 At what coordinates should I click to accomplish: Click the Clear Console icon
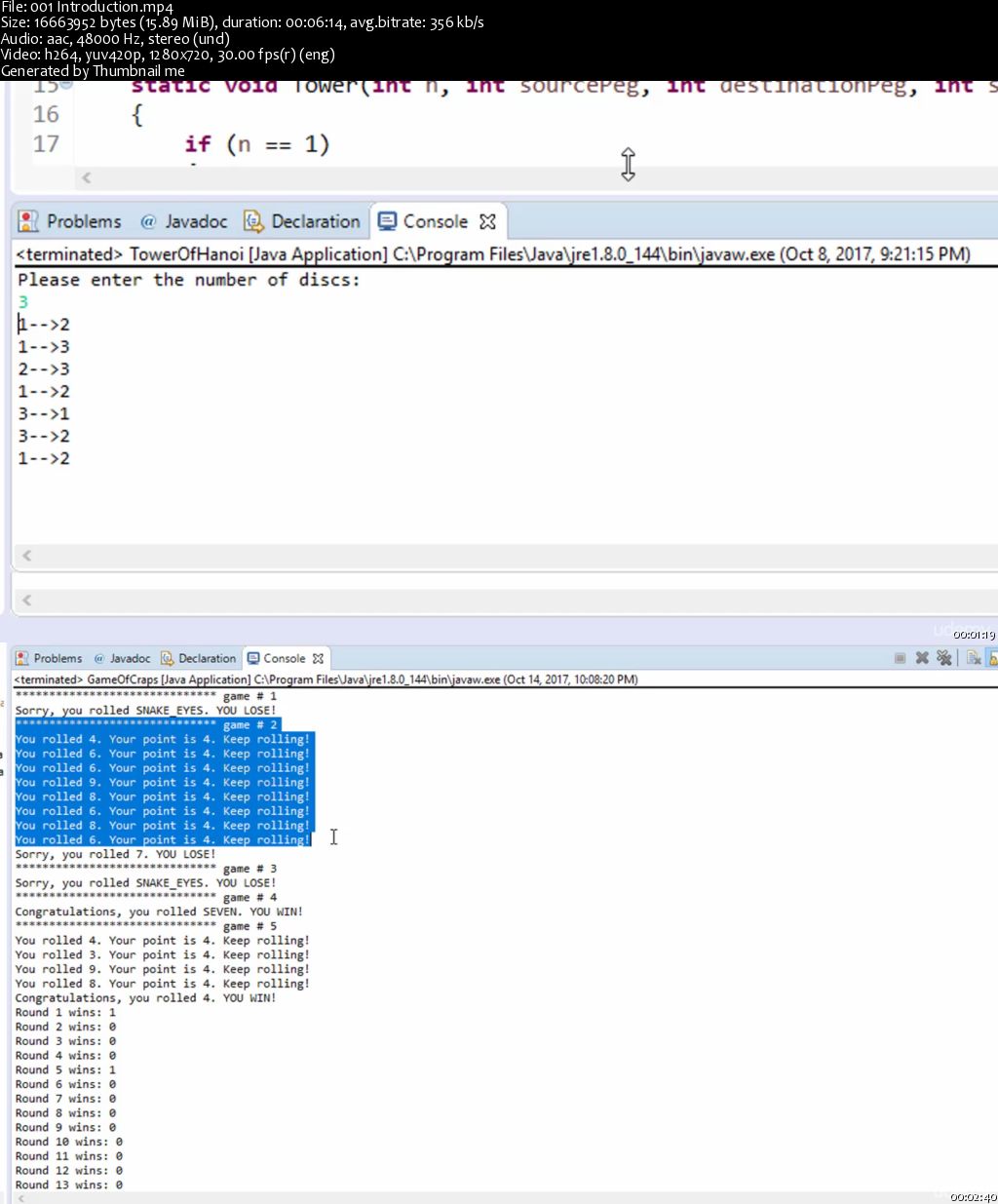click(973, 658)
